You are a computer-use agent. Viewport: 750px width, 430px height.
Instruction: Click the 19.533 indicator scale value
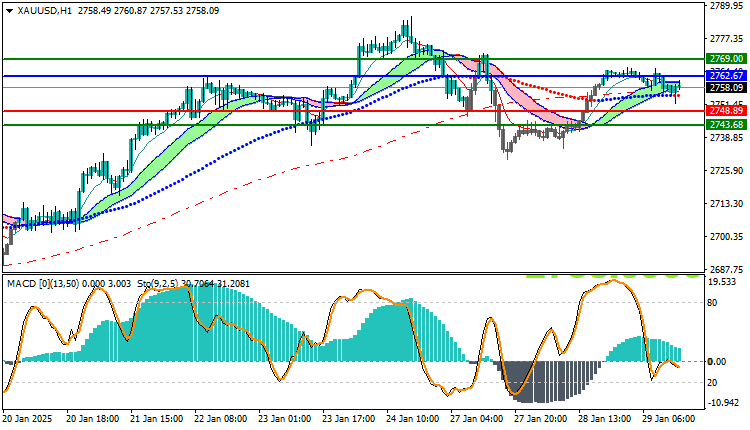coord(722,282)
